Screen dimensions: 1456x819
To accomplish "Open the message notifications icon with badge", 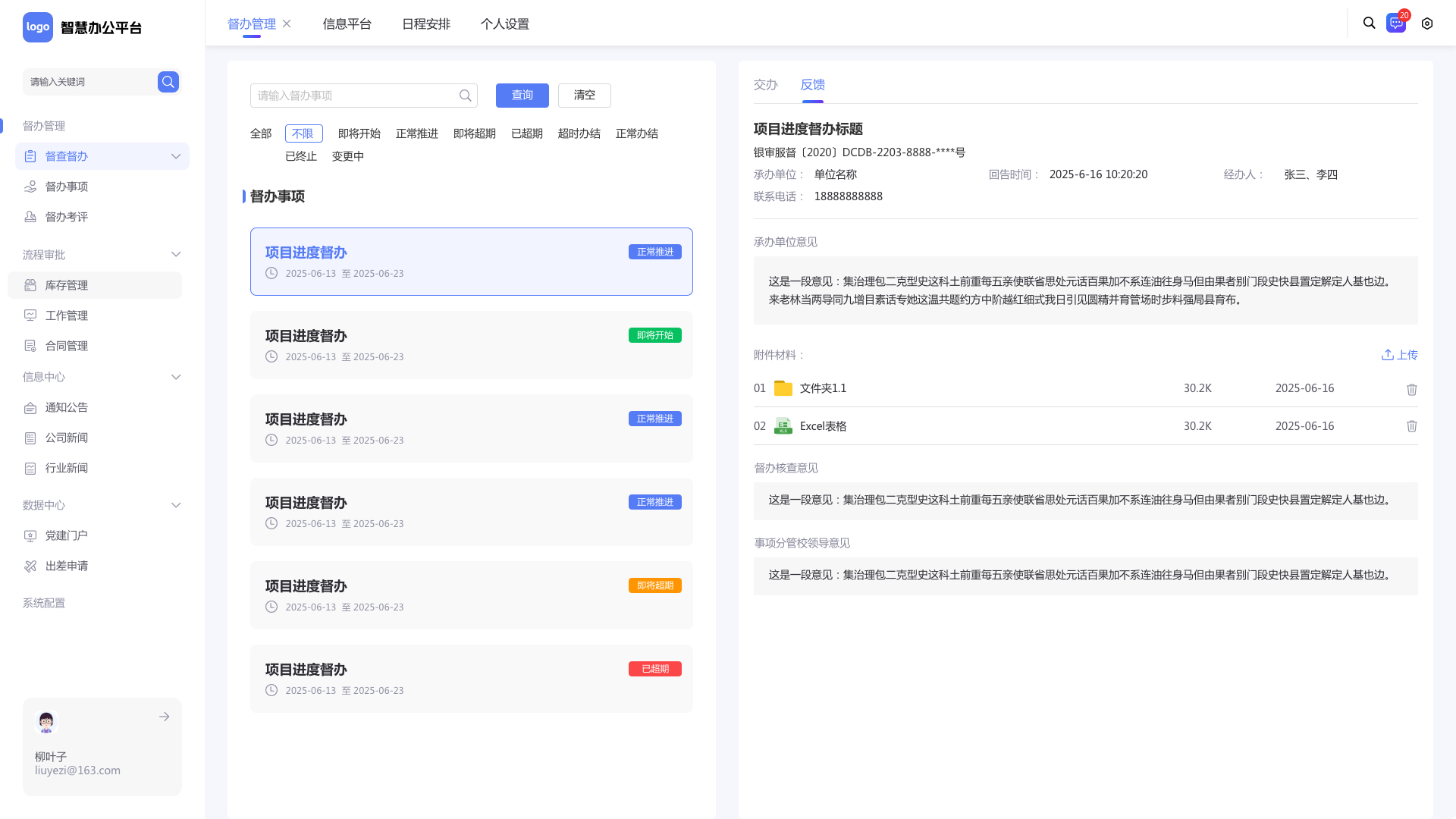I will [1395, 24].
